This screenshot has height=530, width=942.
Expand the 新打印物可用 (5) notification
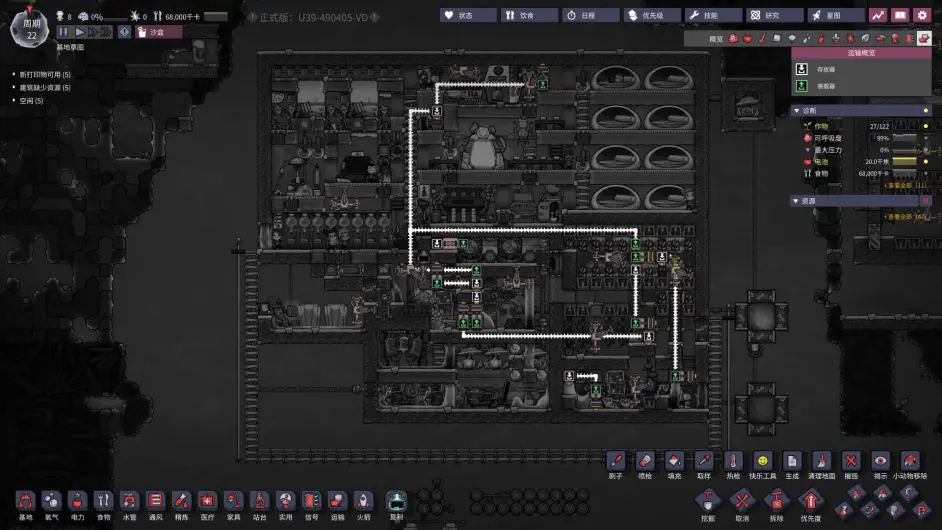coord(44,75)
